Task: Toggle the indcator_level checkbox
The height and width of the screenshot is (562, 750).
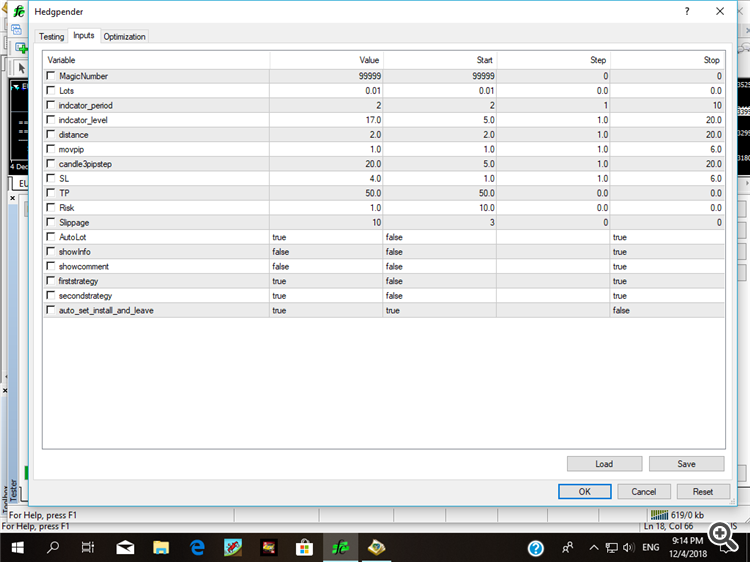Action: [51, 120]
